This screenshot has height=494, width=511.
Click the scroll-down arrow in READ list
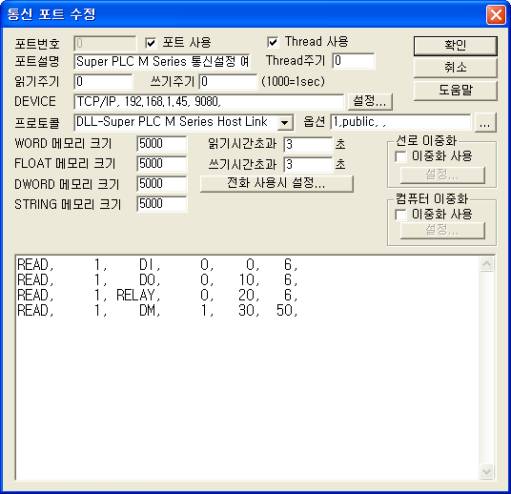[487, 471]
